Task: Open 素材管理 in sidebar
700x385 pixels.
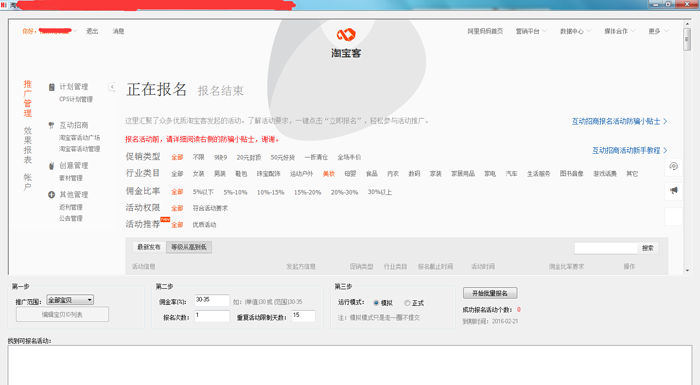Action: pos(71,178)
